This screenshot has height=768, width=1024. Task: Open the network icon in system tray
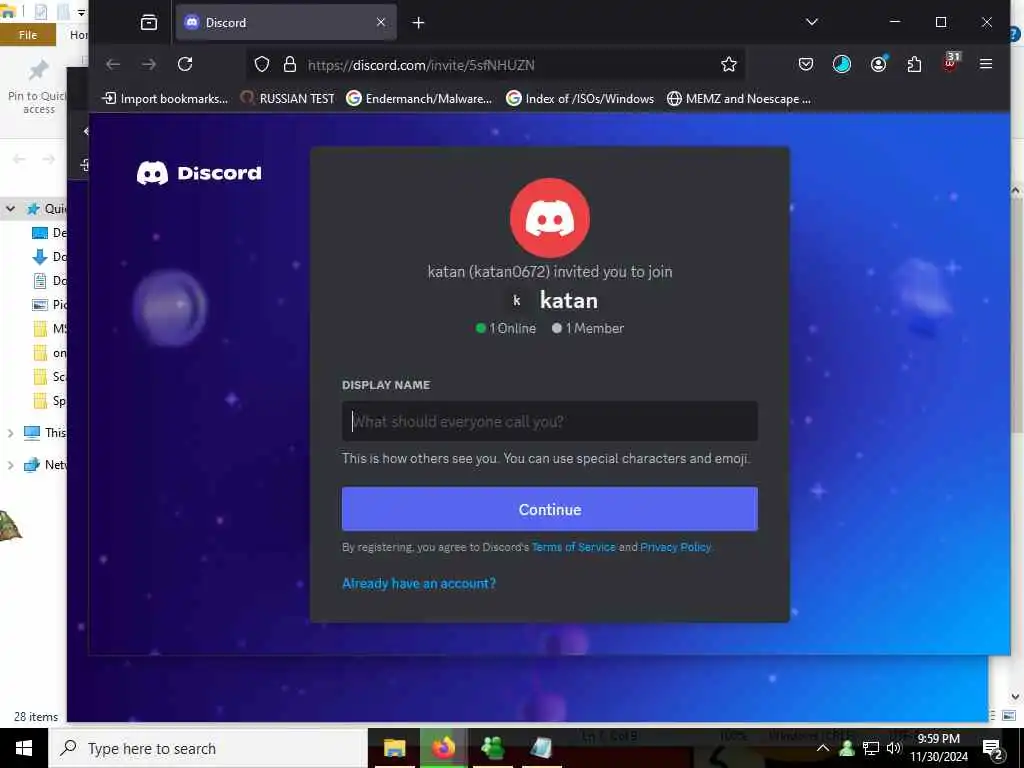(x=871, y=748)
